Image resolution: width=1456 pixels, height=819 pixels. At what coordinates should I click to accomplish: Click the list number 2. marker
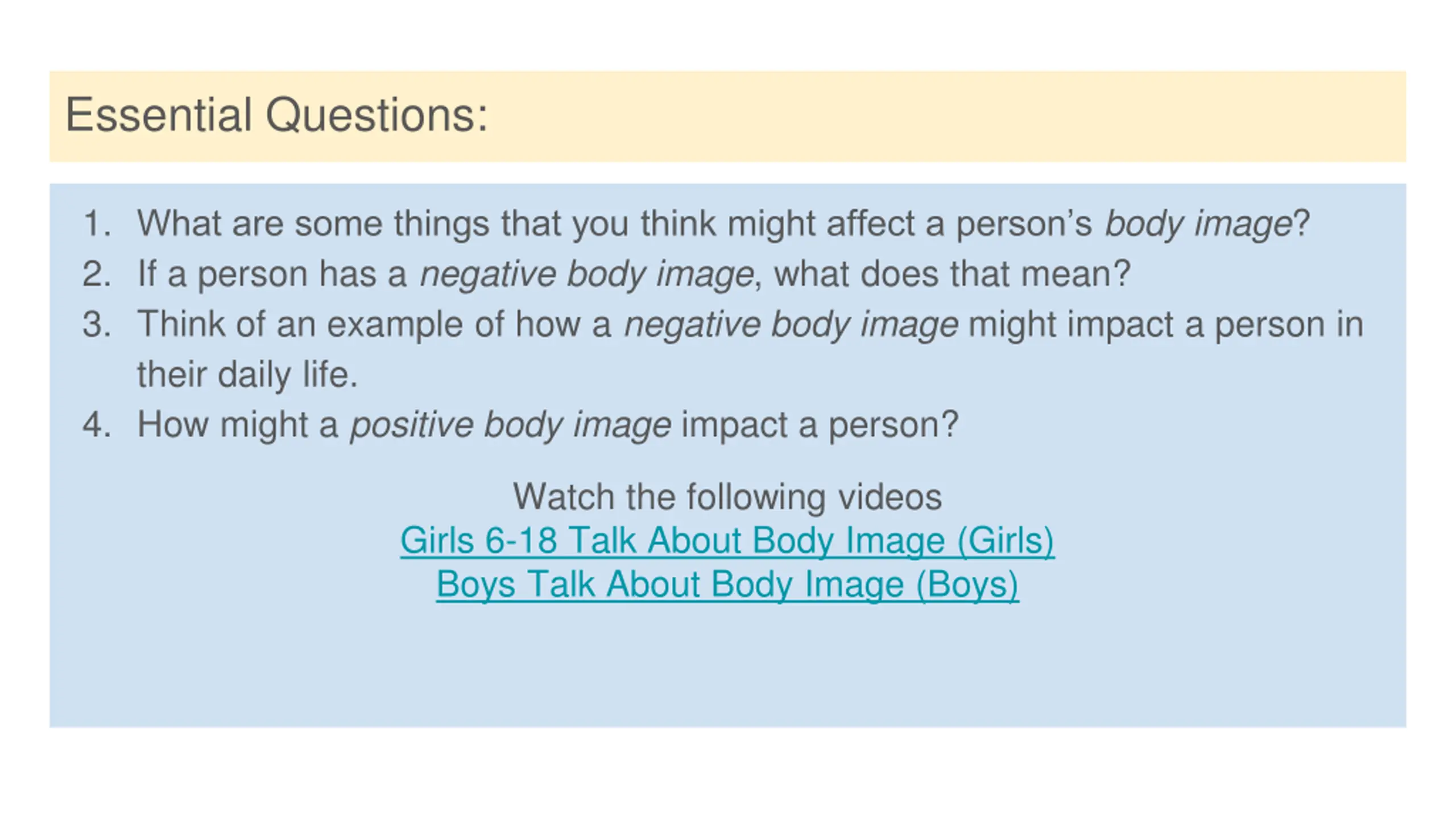(x=97, y=274)
